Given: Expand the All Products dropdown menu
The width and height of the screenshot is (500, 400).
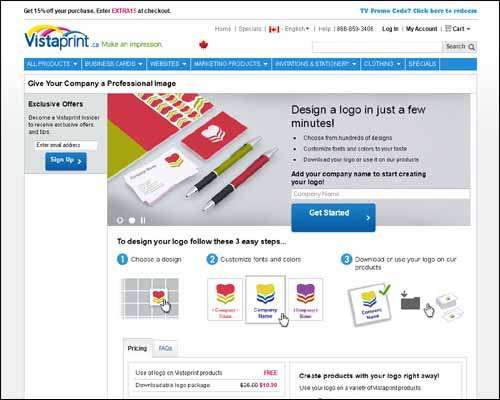Looking at the screenshot, I should click(x=52, y=64).
